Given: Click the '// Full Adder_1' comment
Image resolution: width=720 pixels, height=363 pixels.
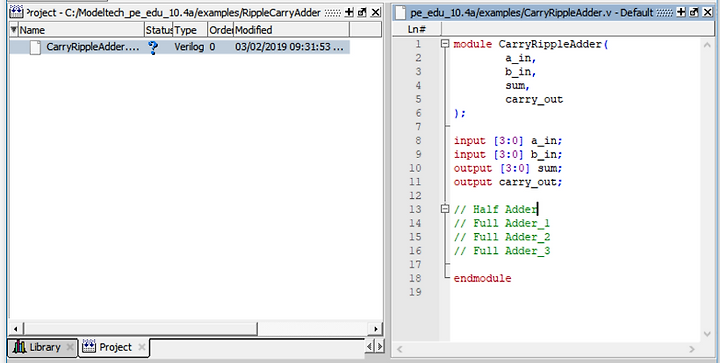Looking at the screenshot, I should click(502, 223).
